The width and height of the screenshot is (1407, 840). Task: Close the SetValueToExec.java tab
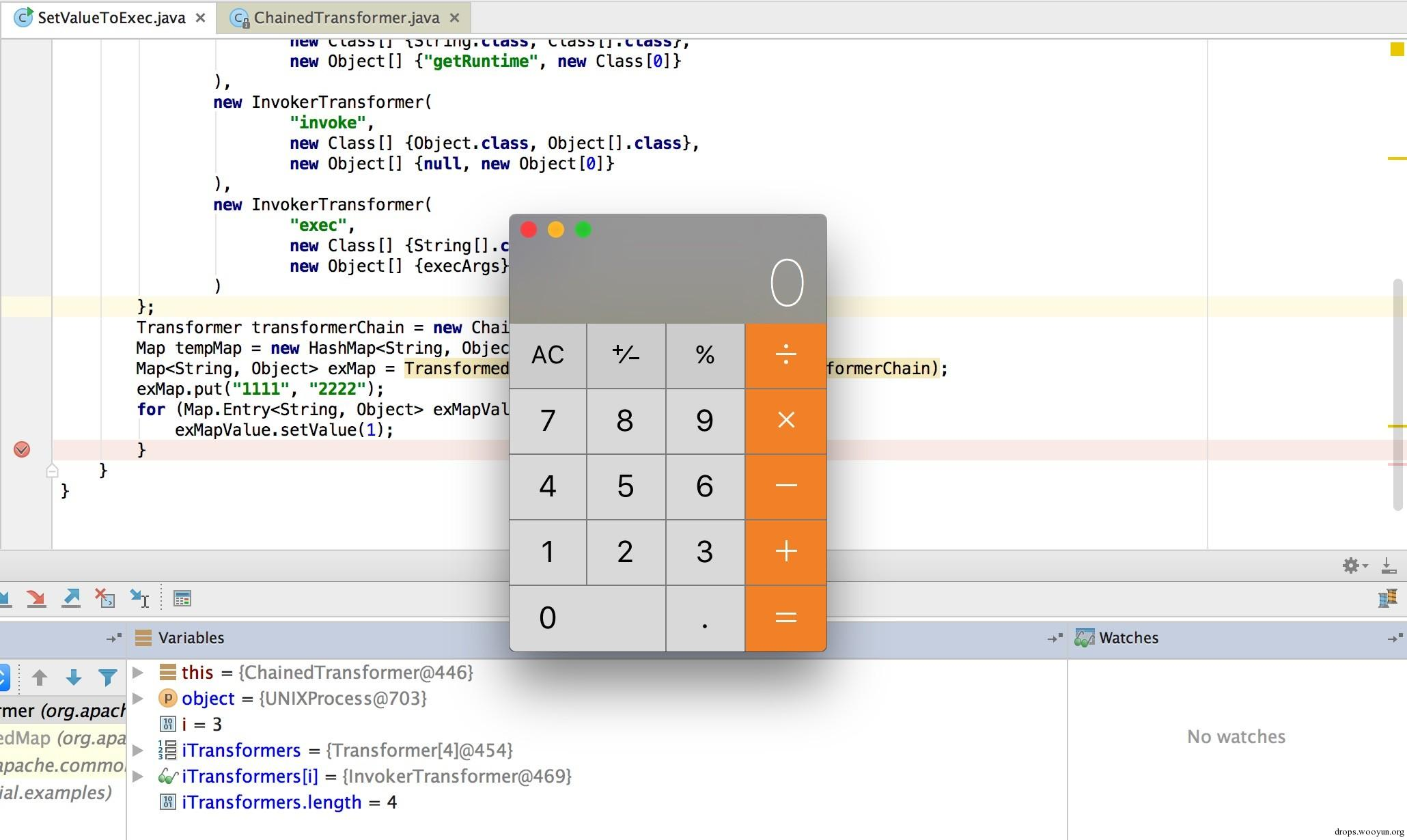tap(200, 18)
